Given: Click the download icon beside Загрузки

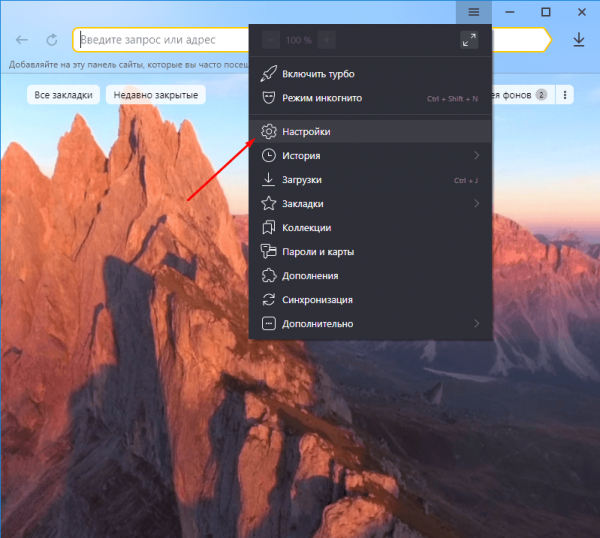Looking at the screenshot, I should pos(269,179).
